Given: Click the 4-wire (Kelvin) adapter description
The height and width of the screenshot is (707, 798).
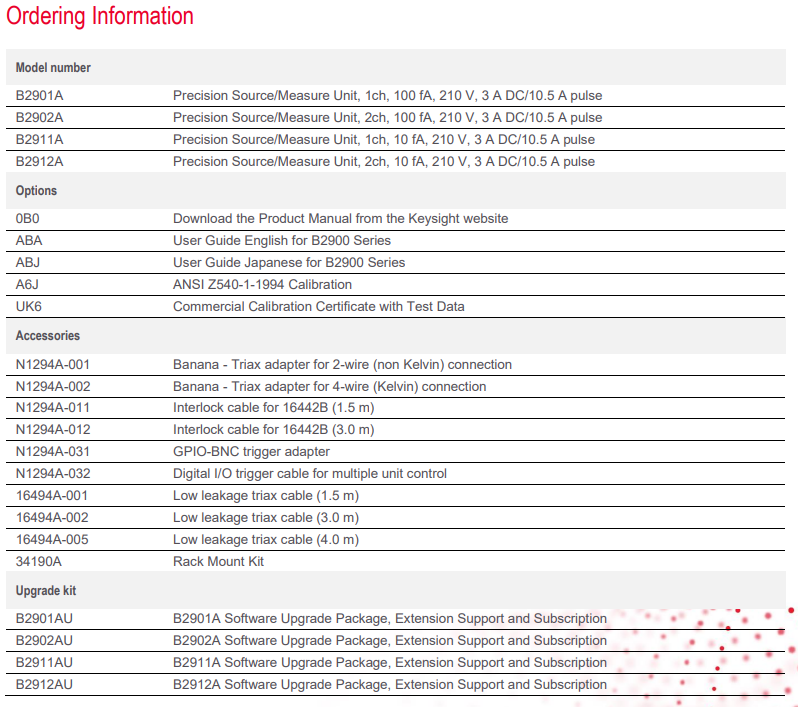Looking at the screenshot, I should click(x=330, y=387).
